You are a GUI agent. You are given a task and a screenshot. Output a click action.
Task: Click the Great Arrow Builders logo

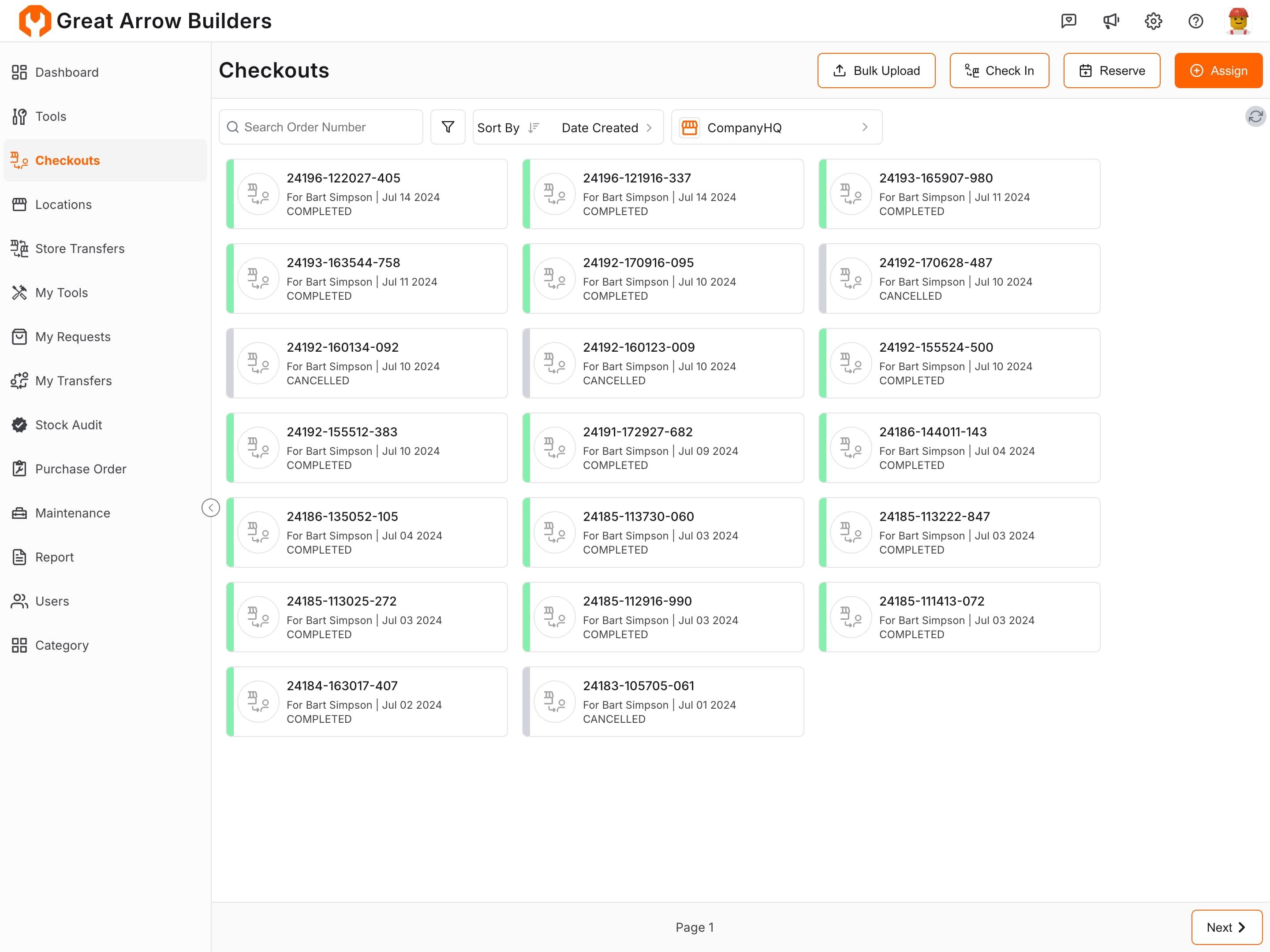[x=34, y=21]
